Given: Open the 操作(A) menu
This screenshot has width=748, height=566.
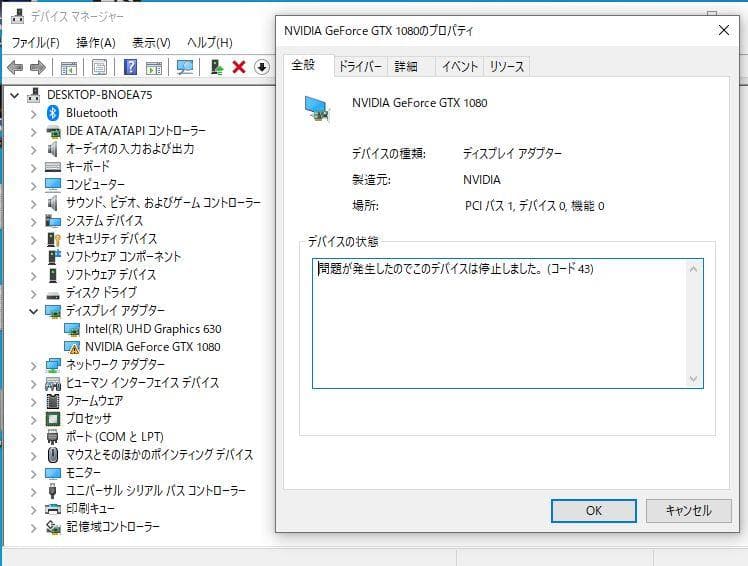Looking at the screenshot, I should pyautogui.click(x=96, y=43).
